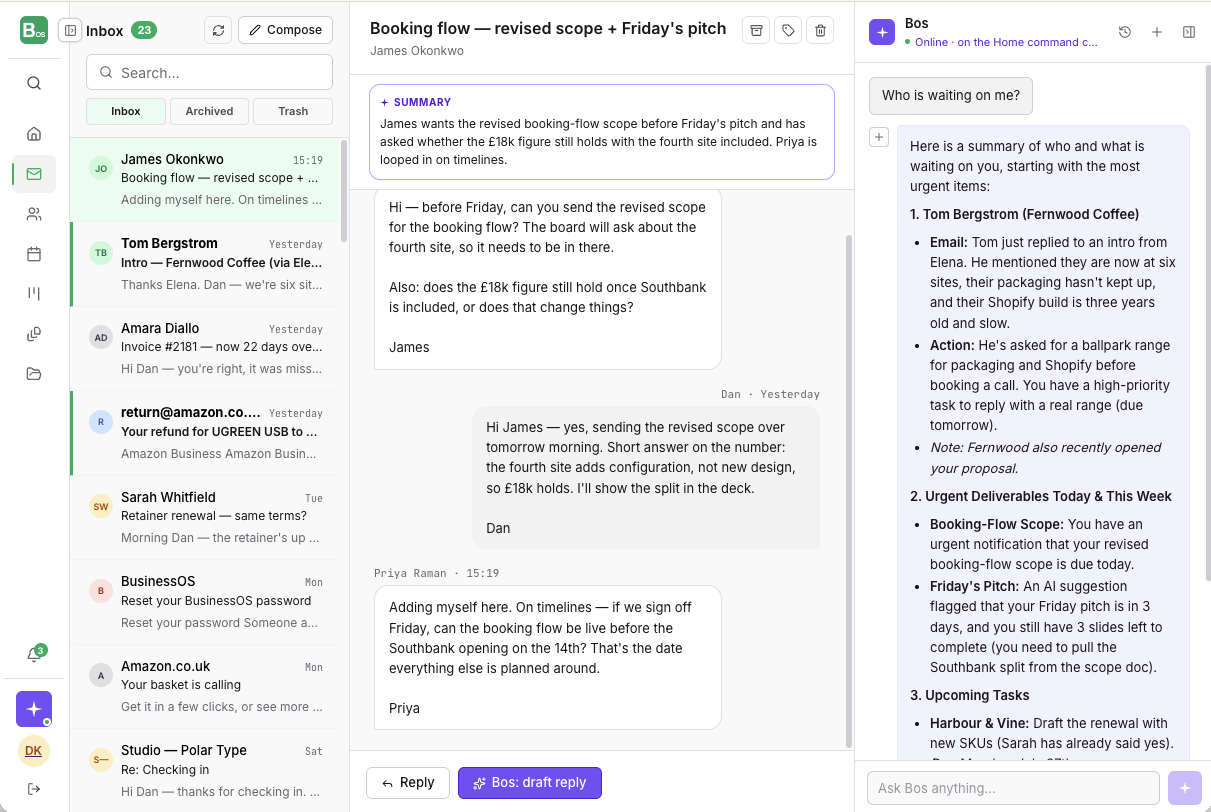Switch to the Trash tab
The height and width of the screenshot is (812, 1211).
tap(293, 111)
